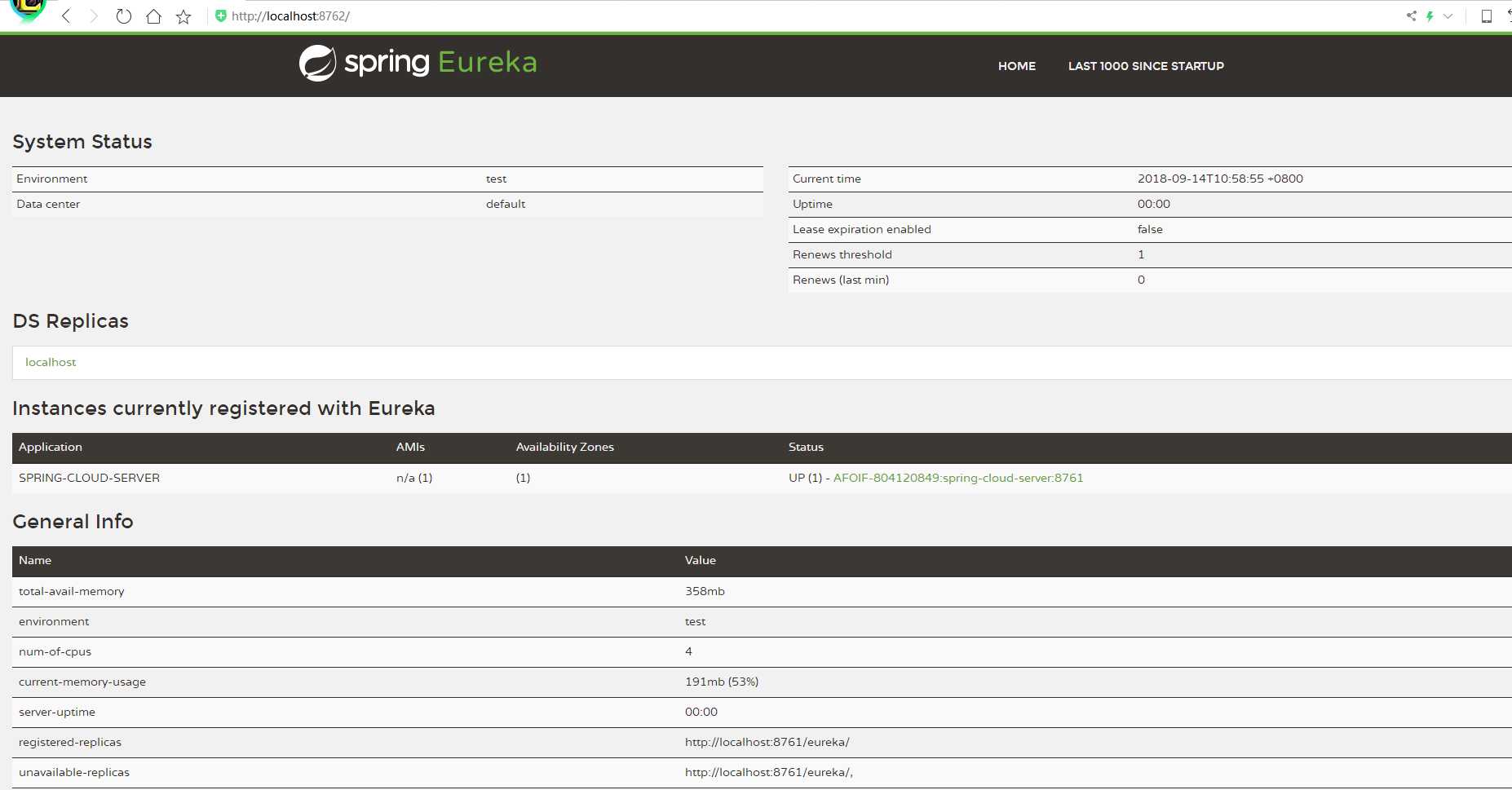The height and width of the screenshot is (790, 1512).
Task: Select the Environment label in System Status
Action: (x=51, y=179)
